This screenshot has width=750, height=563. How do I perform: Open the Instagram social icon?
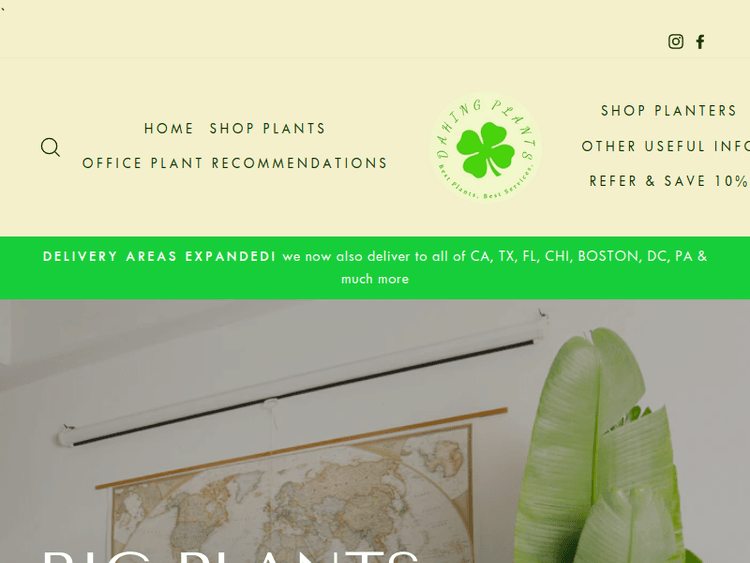[675, 42]
